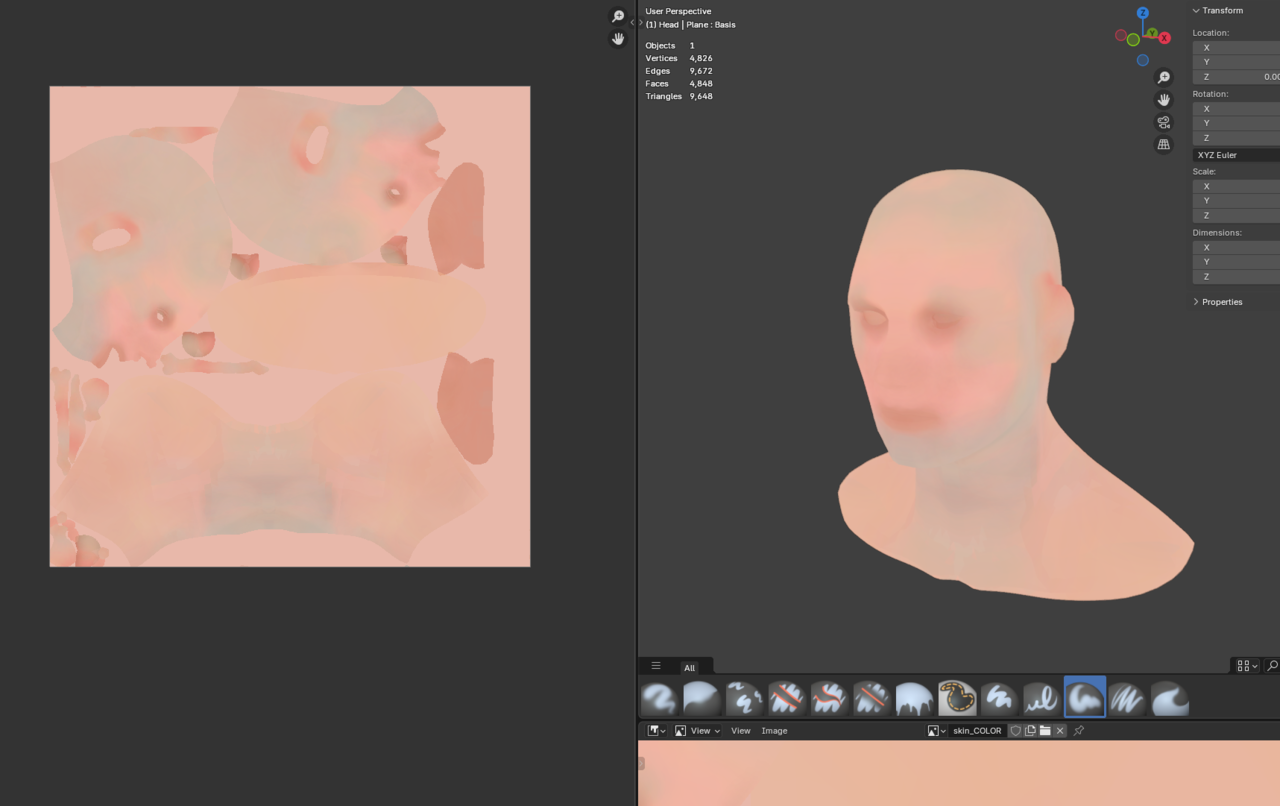The height and width of the screenshot is (806, 1280).
Task: Open the XYZ Euler rotation mode dropdown
Action: pos(1236,156)
